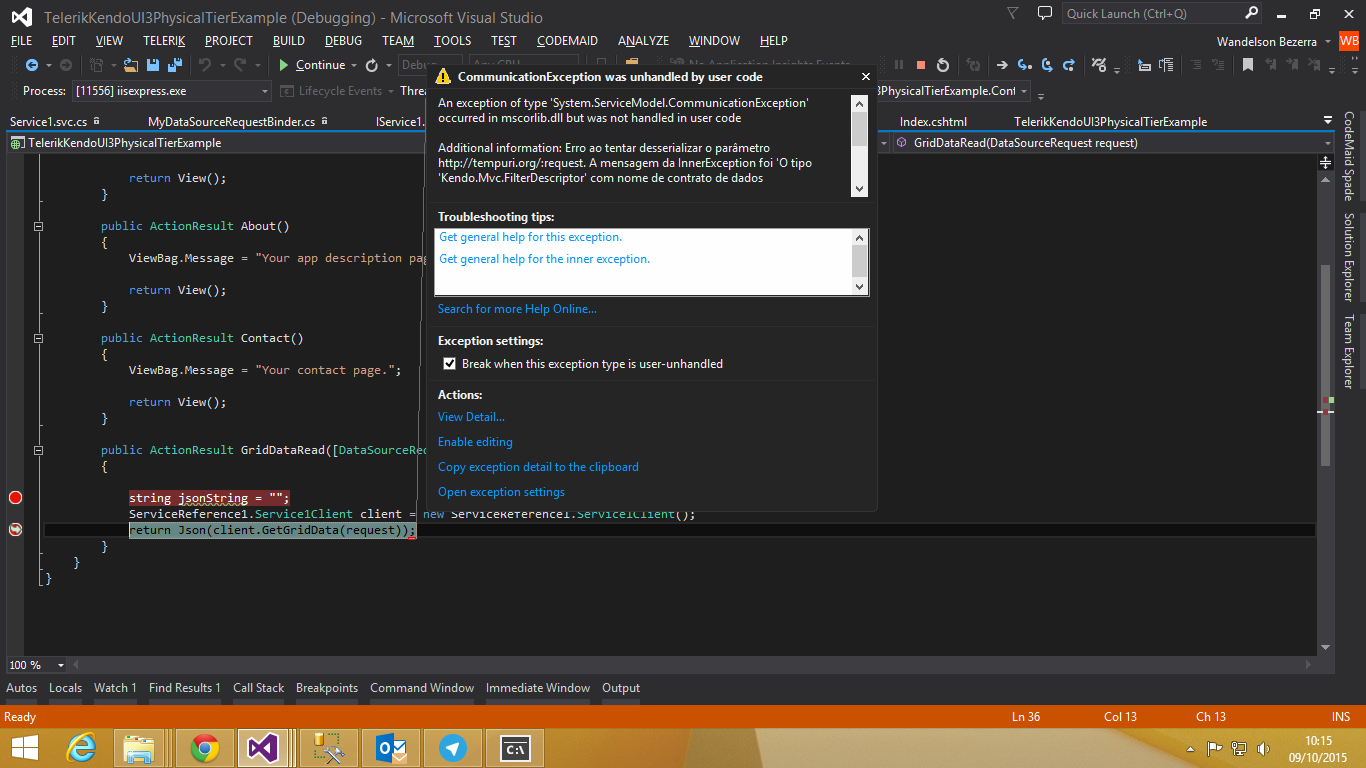This screenshot has height=768, width=1366.
Task: Click the Restart debugging icon
Action: (x=942, y=65)
